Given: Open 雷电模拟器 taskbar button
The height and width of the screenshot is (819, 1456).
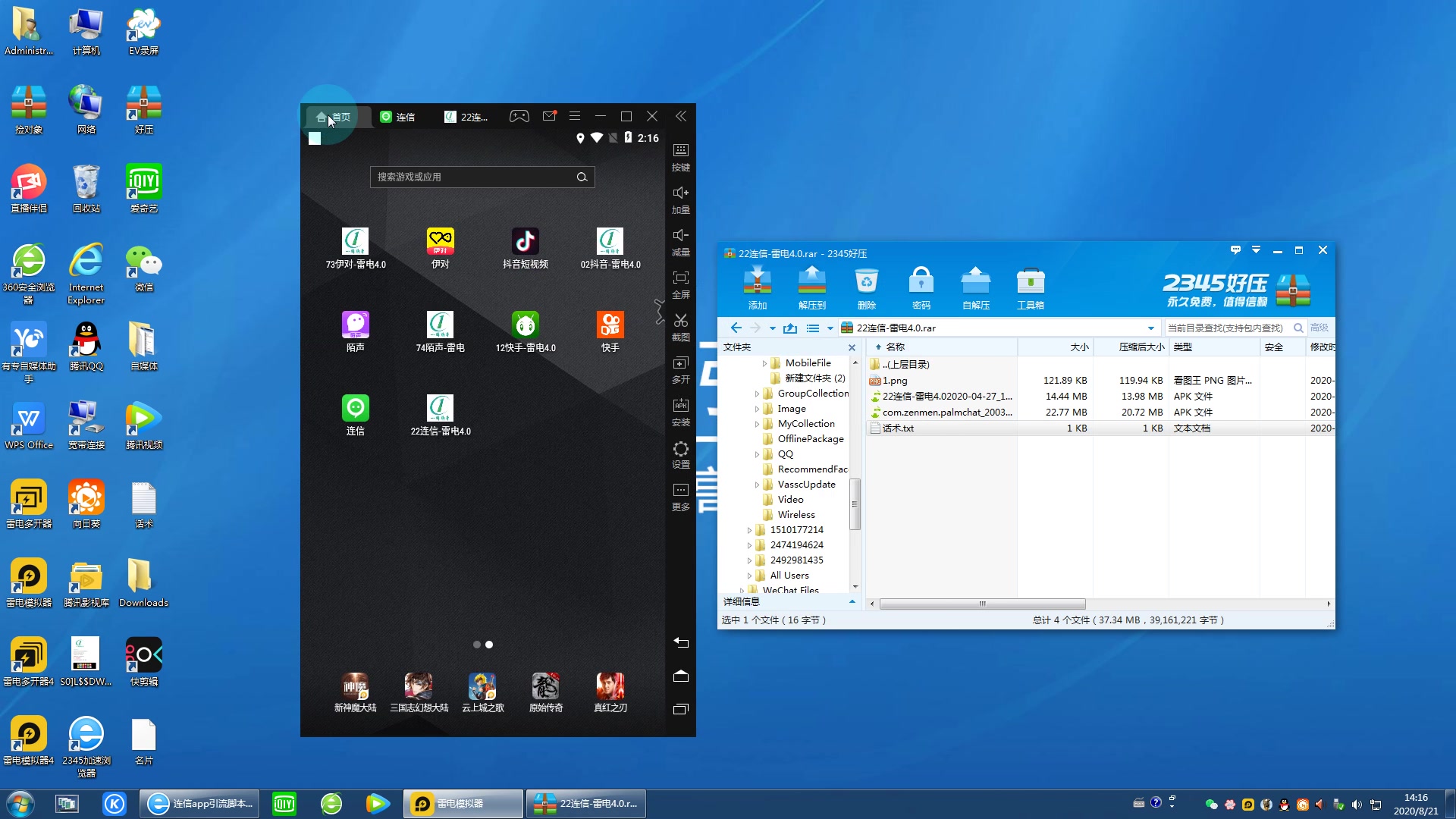Looking at the screenshot, I should [463, 804].
